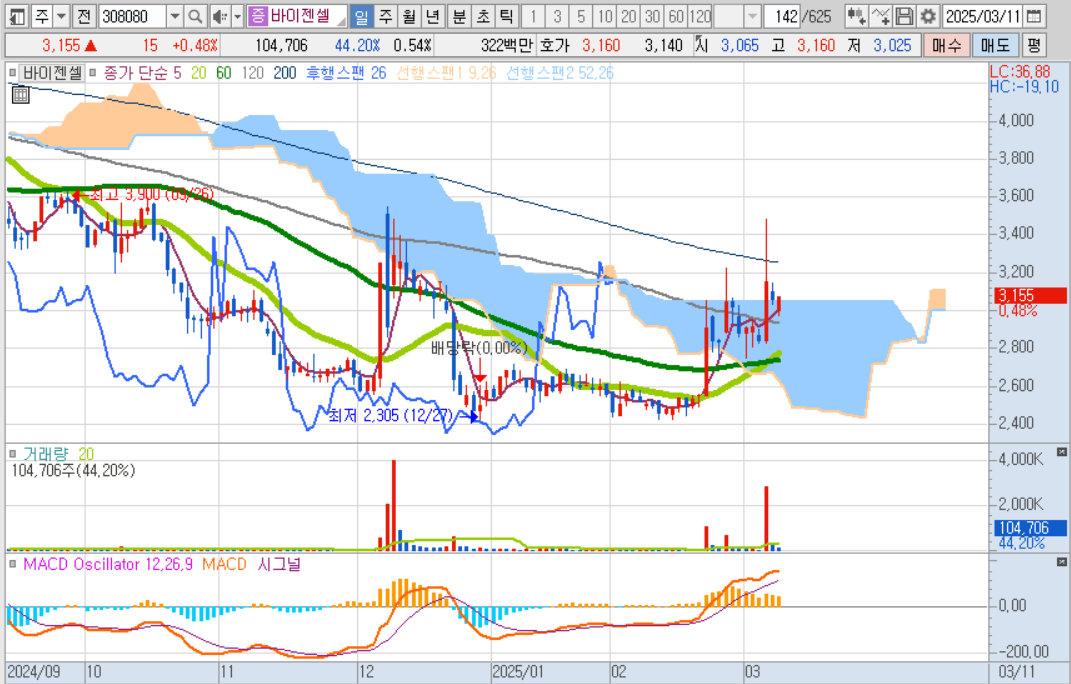The image size is (1071, 684).
Task: Click the small square before 바이젠셀 legend
Action: 12,72
